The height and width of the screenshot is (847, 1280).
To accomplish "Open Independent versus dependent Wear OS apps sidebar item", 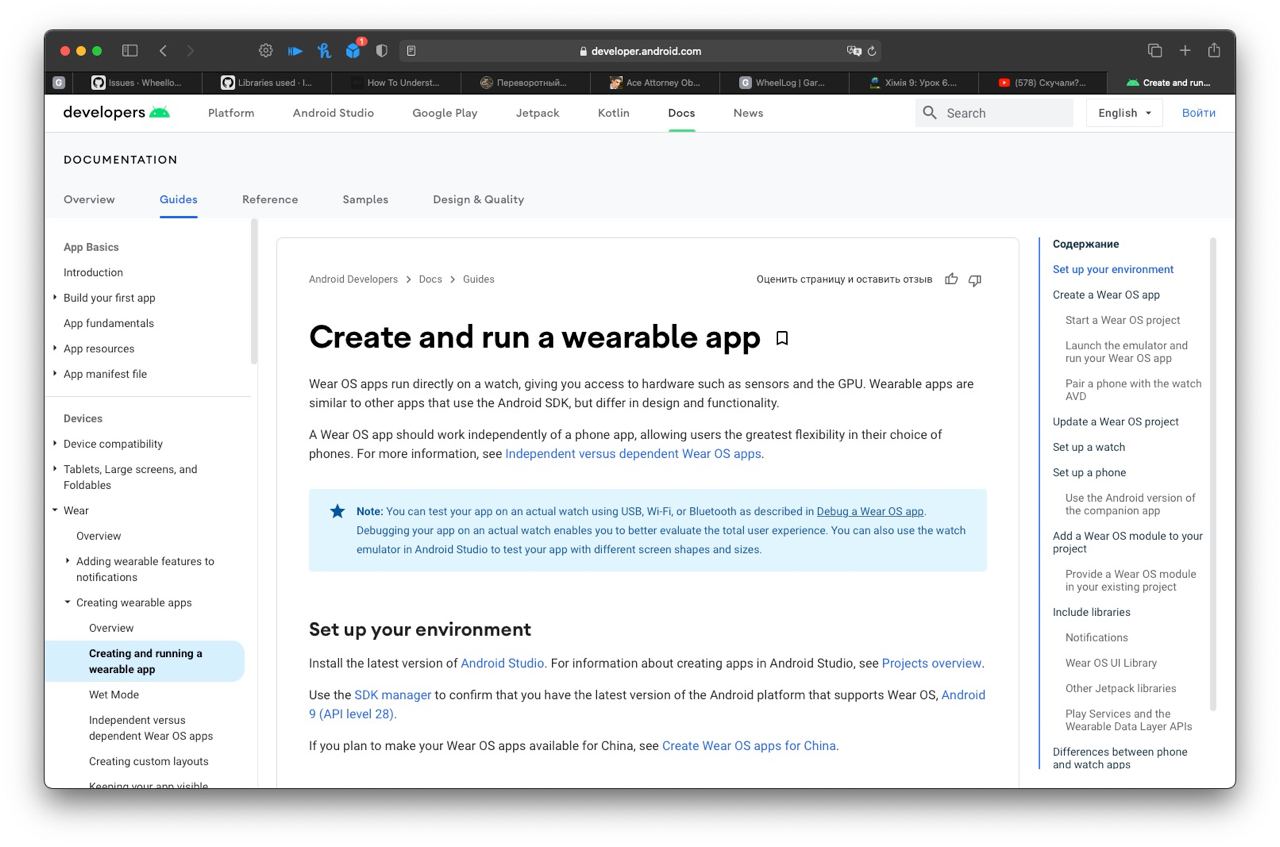I will click(151, 728).
